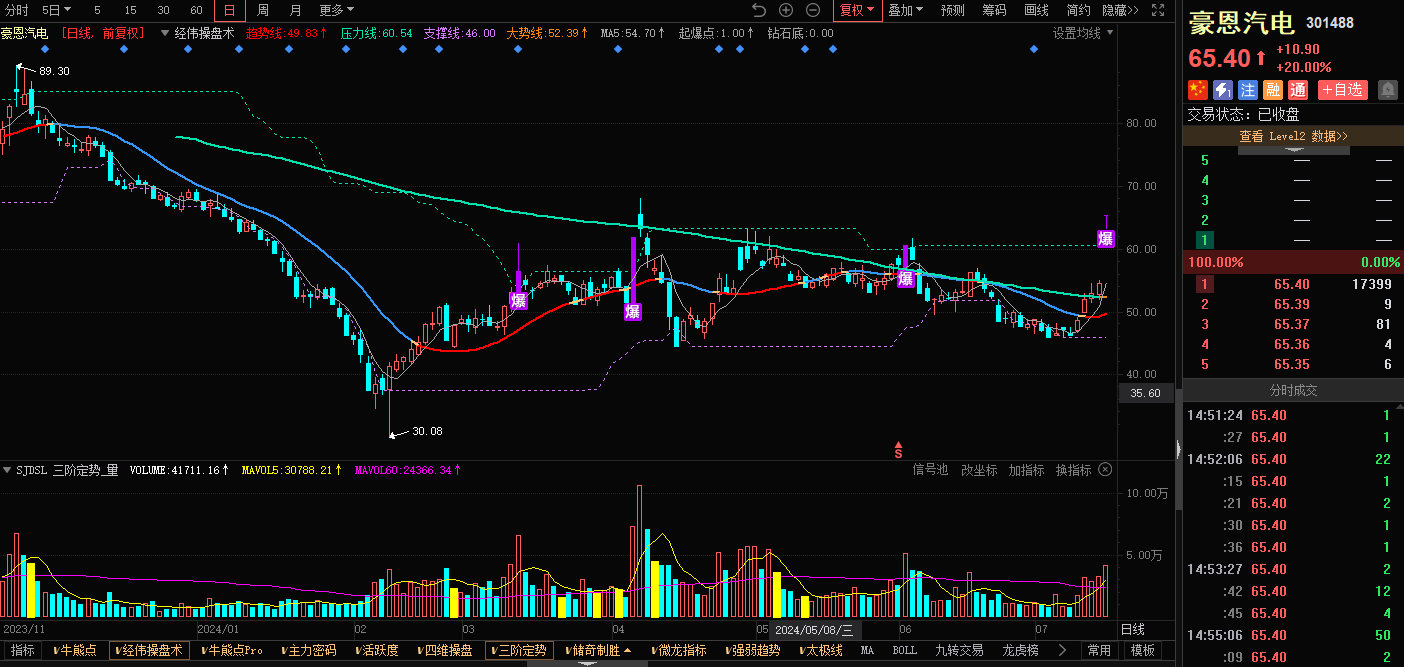The height and width of the screenshot is (667, 1404).
Task: Click the blue lightning bolt badge icon
Action: [1222, 90]
